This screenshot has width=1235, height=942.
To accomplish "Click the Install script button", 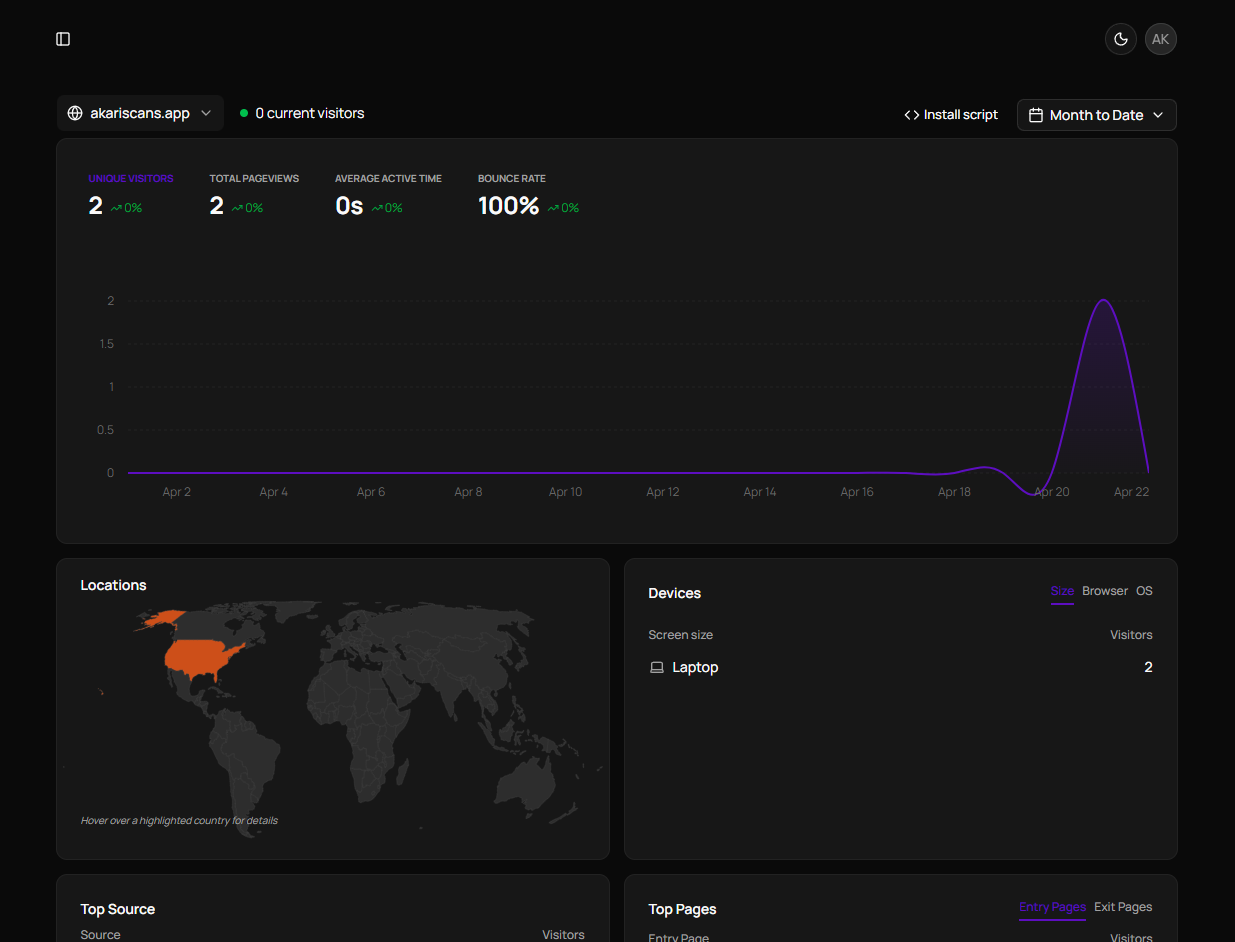I will (951, 115).
